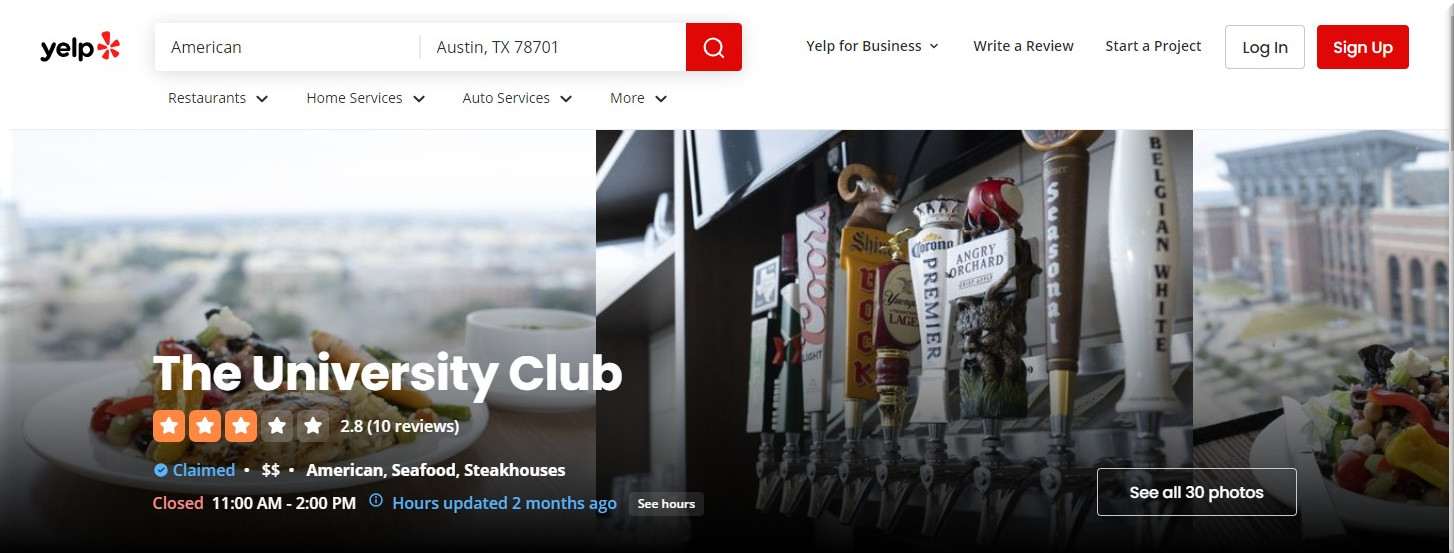Click the first orange rating star

pos(169,427)
